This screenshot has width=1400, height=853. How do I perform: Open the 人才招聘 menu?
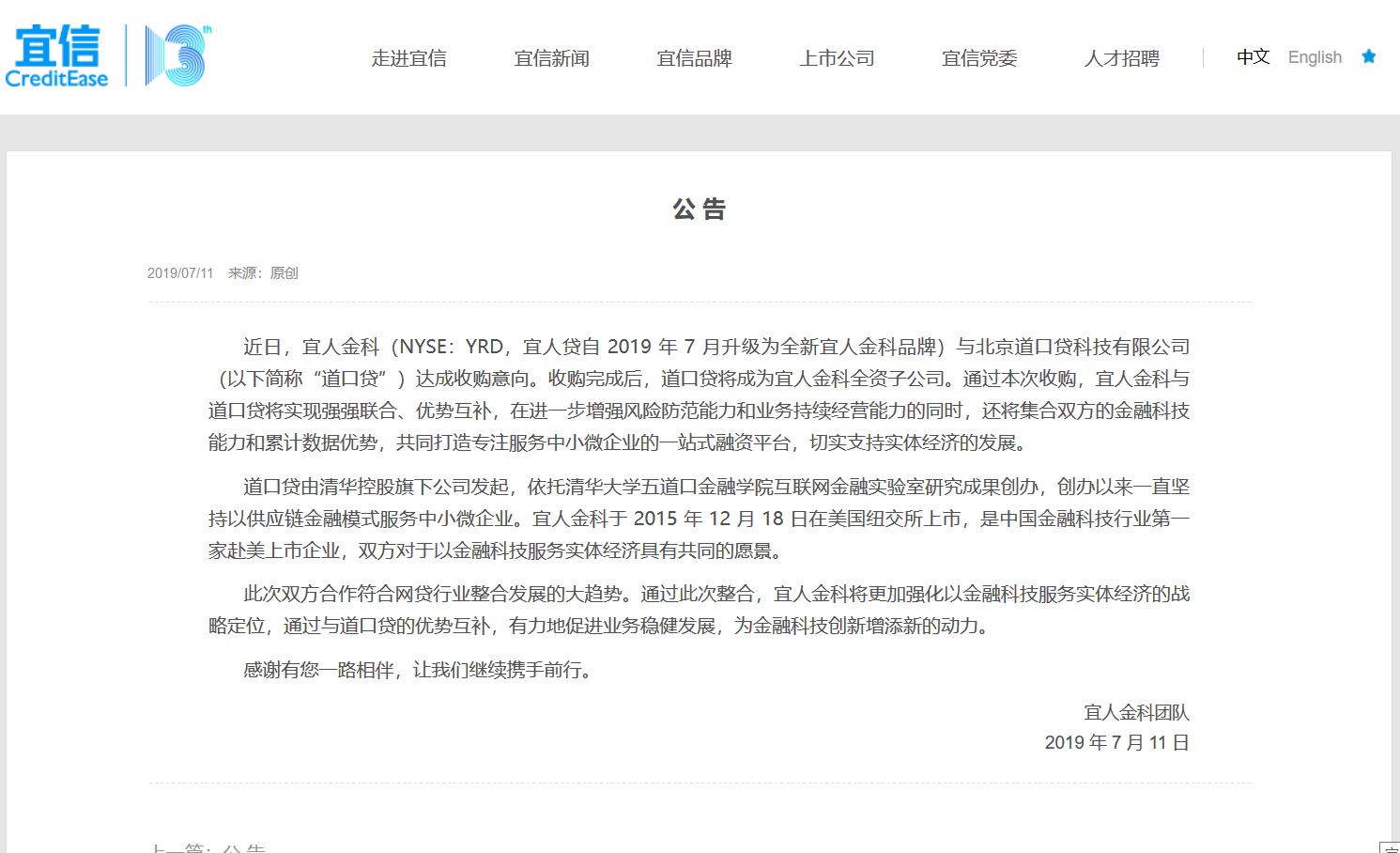(x=1122, y=58)
